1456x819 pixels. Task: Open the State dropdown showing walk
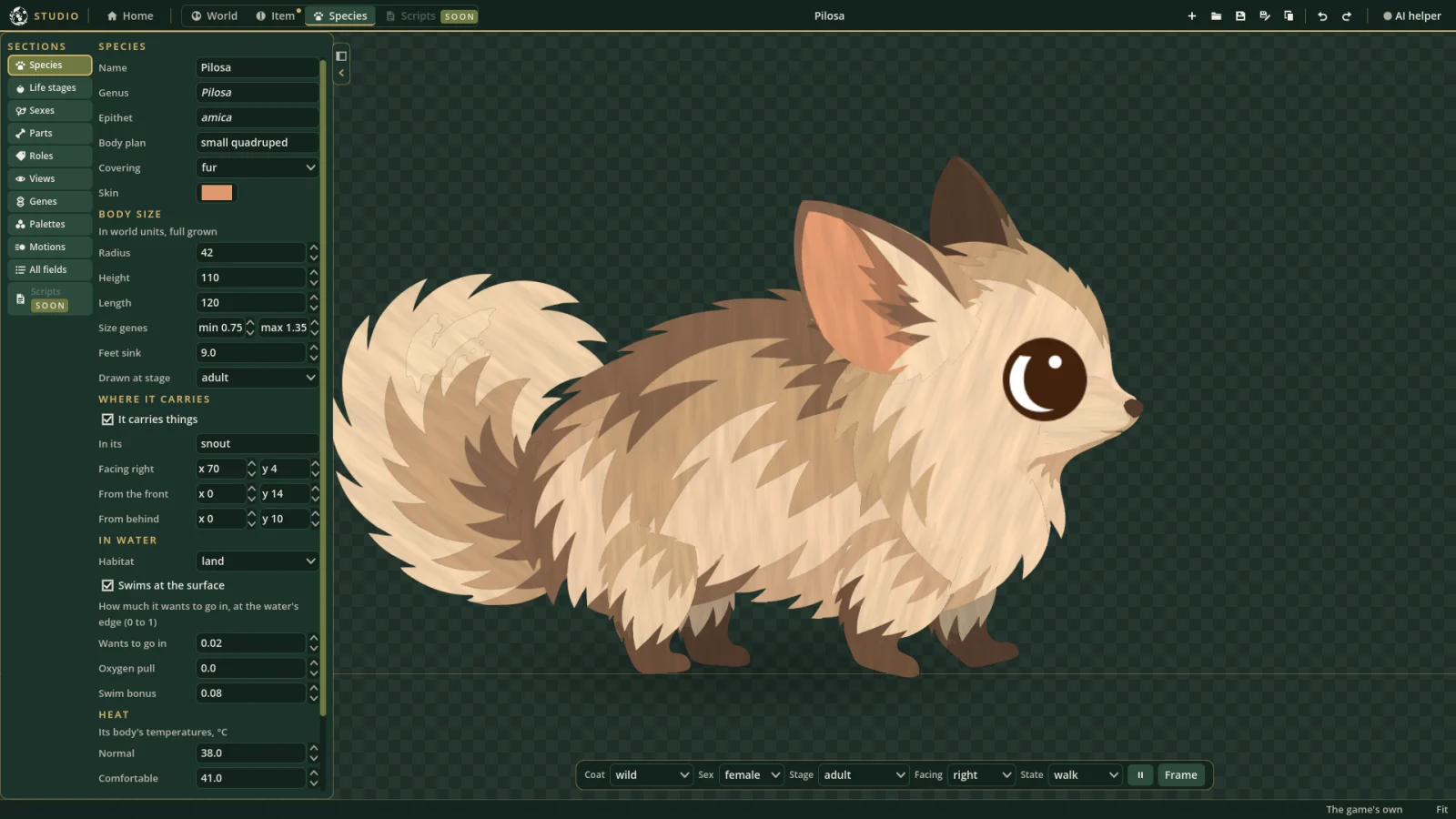pyautogui.click(x=1085, y=775)
